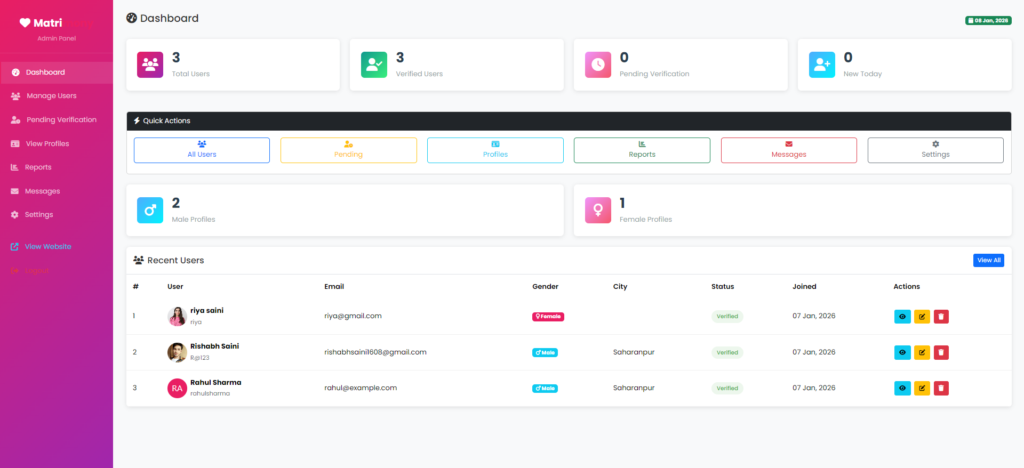View Rishabh Saini's profile eye icon
This screenshot has width=1024, height=468.
pyautogui.click(x=902, y=352)
